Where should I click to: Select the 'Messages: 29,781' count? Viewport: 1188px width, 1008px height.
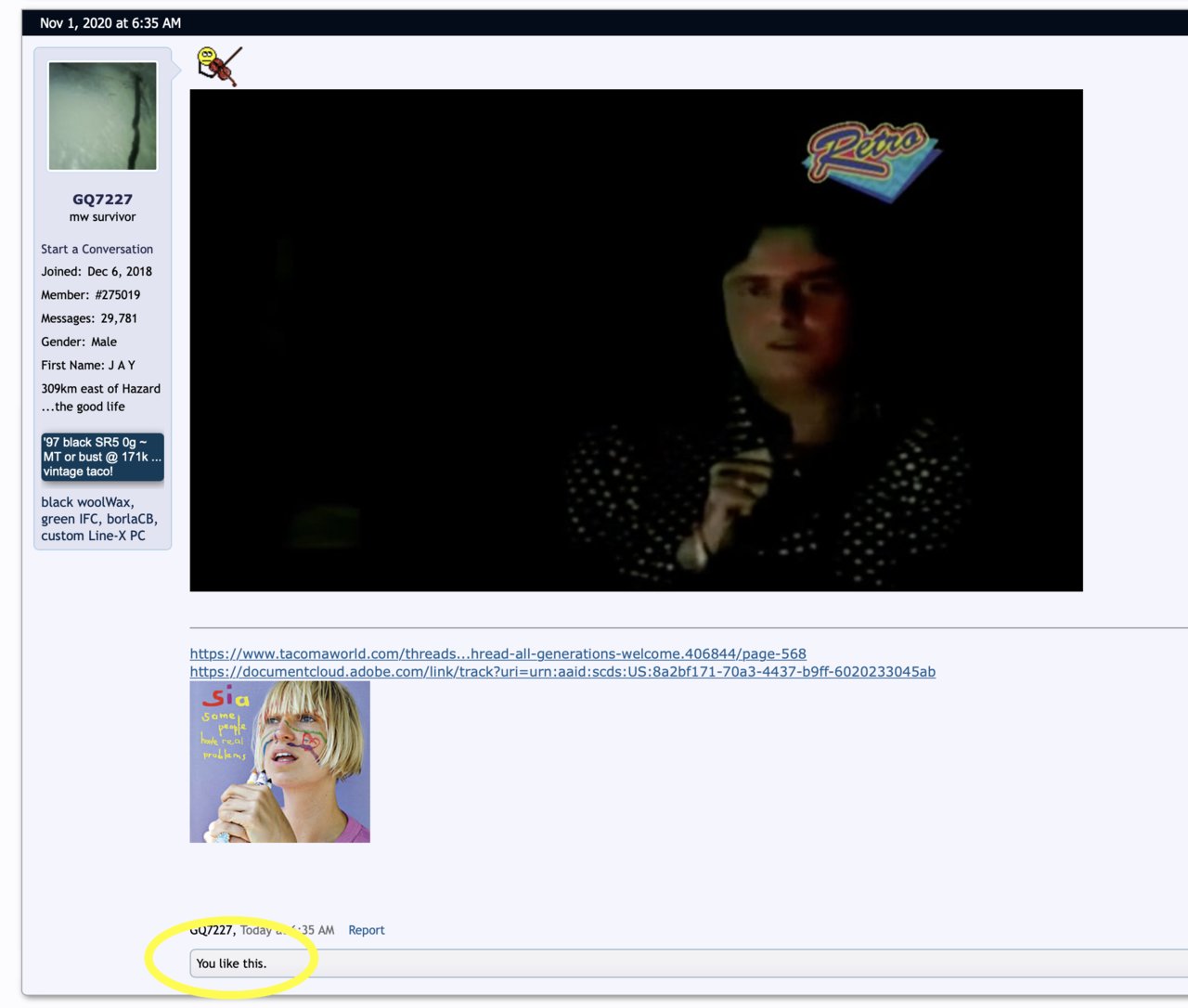89,317
